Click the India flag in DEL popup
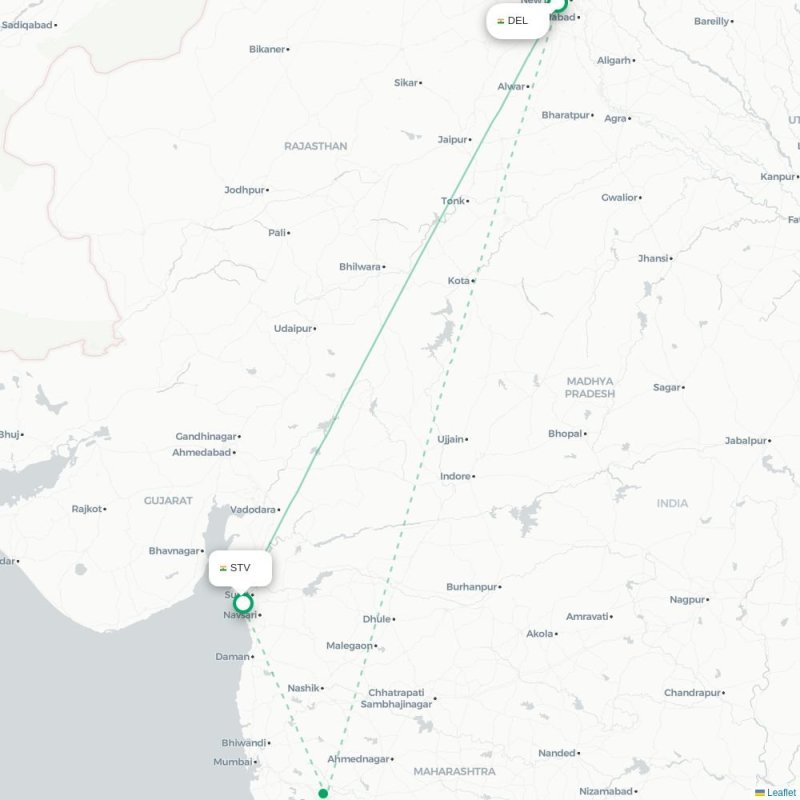Viewport: 800px width, 800px height. tap(501, 21)
